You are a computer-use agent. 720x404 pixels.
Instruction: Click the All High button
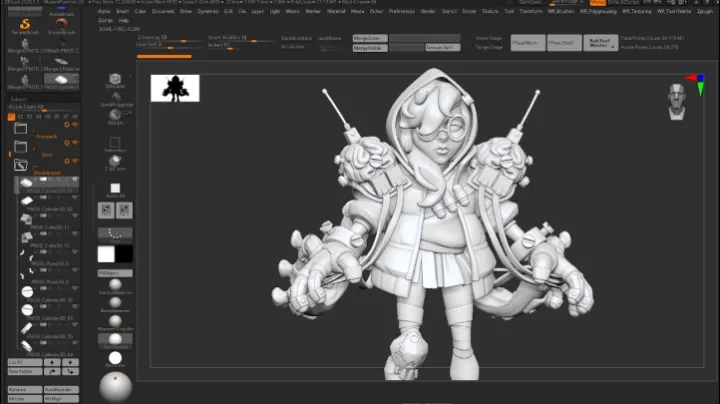point(61,398)
